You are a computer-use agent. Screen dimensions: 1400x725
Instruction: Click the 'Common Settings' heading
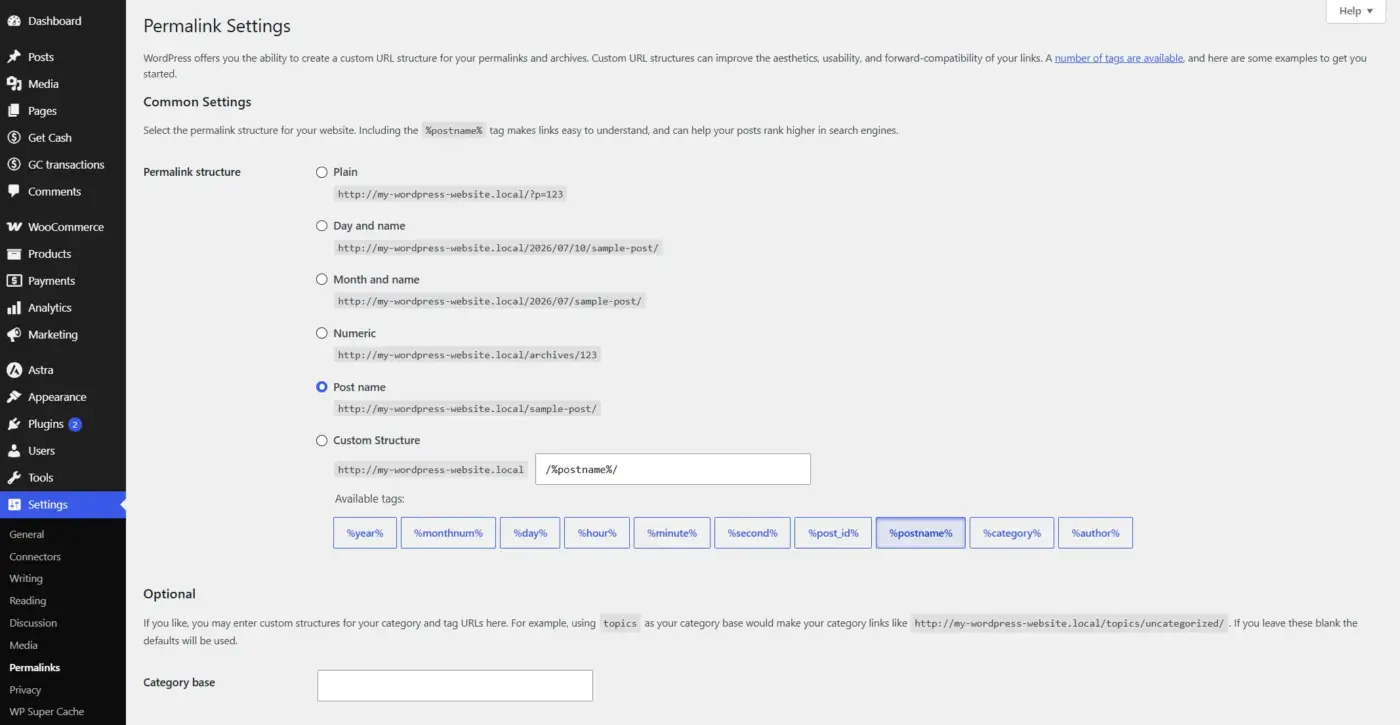pyautogui.click(x=197, y=102)
